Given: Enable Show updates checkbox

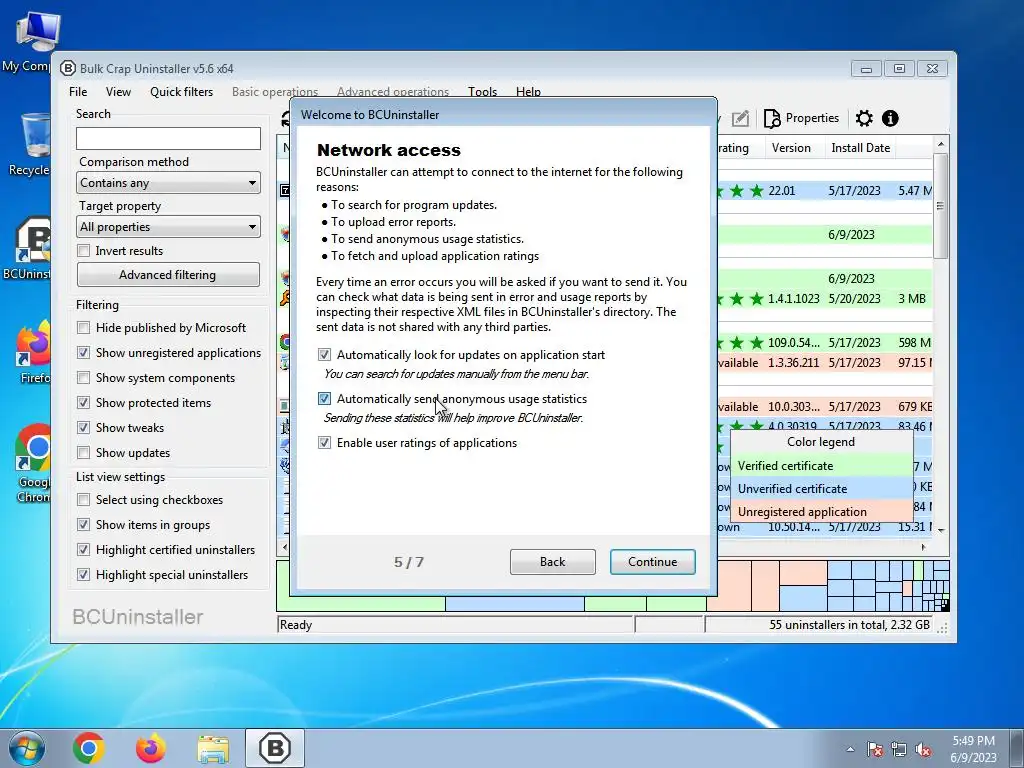Looking at the screenshot, I should (x=84, y=453).
